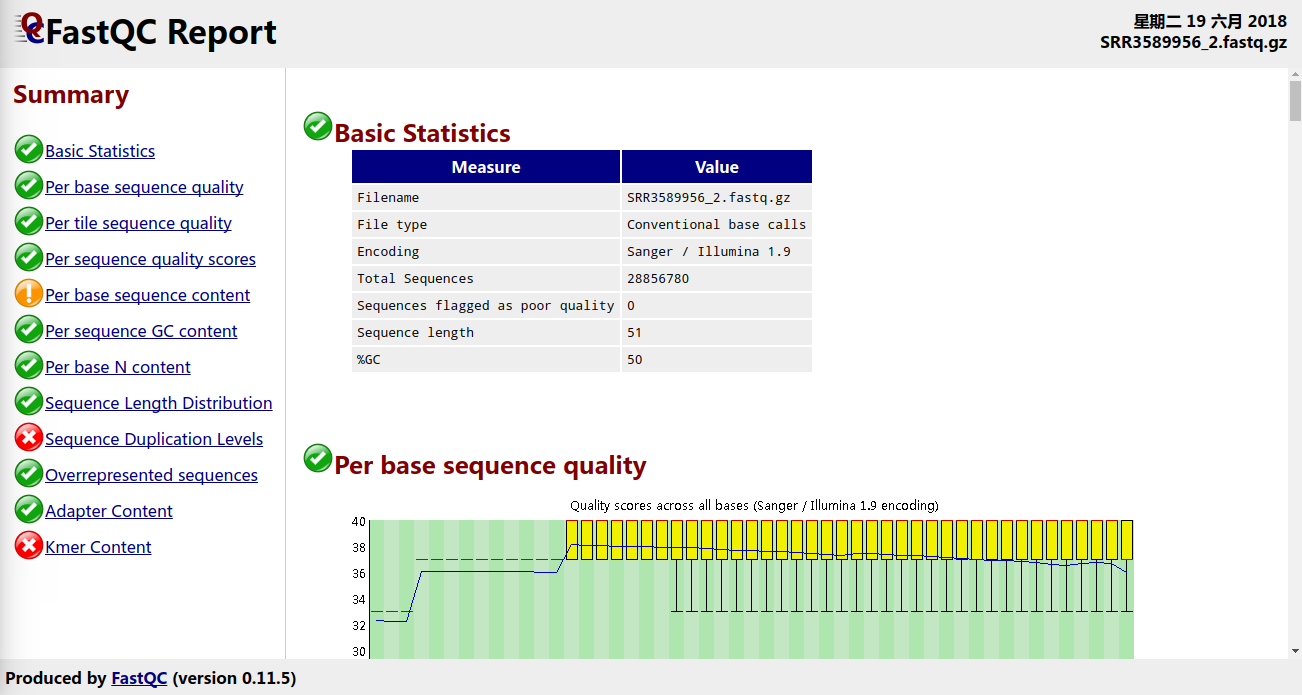Jump to Per base sequence quality link
Image resolution: width=1302 pixels, height=695 pixels.
[144, 187]
